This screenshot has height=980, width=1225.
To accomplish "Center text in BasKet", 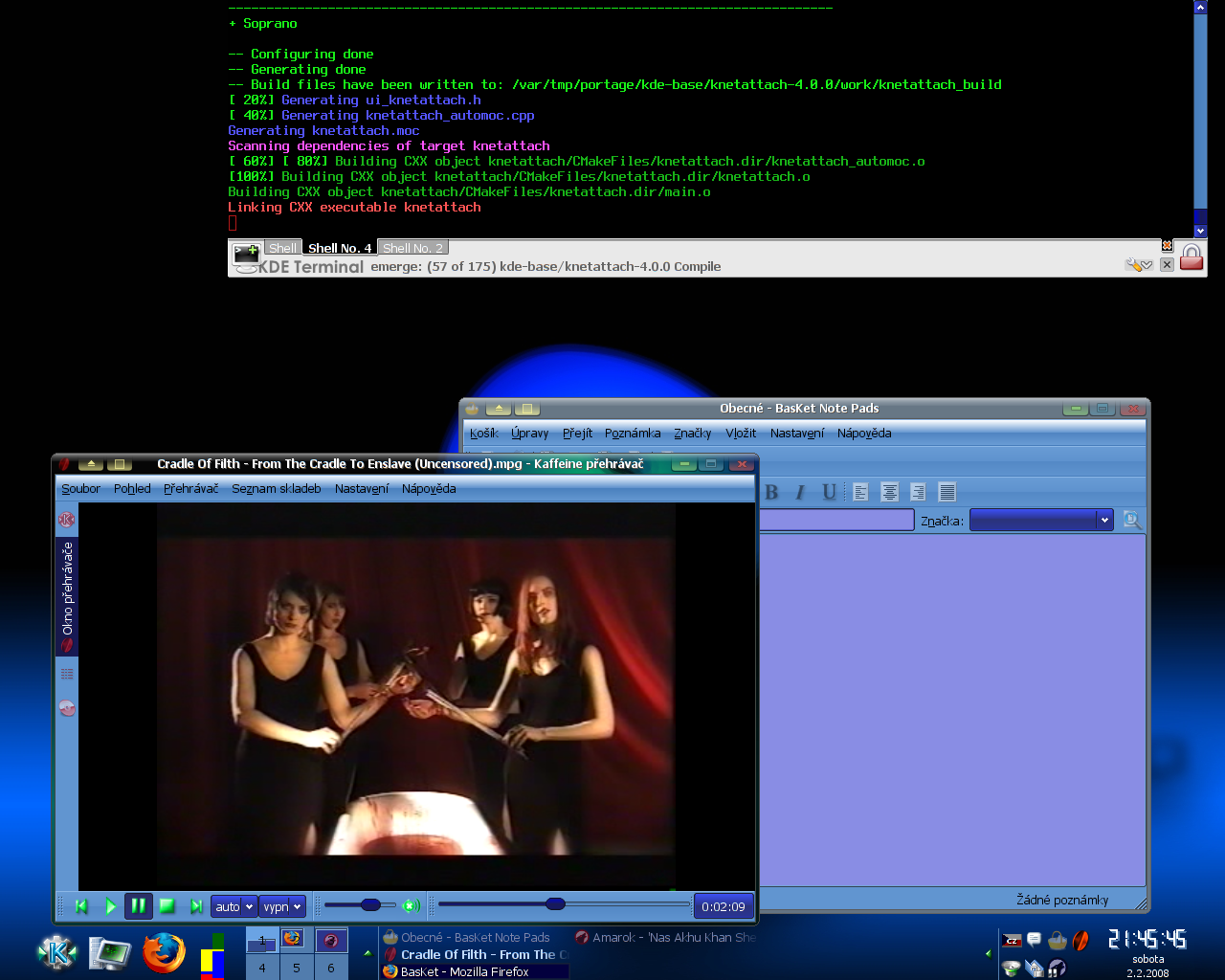I will (x=889, y=492).
